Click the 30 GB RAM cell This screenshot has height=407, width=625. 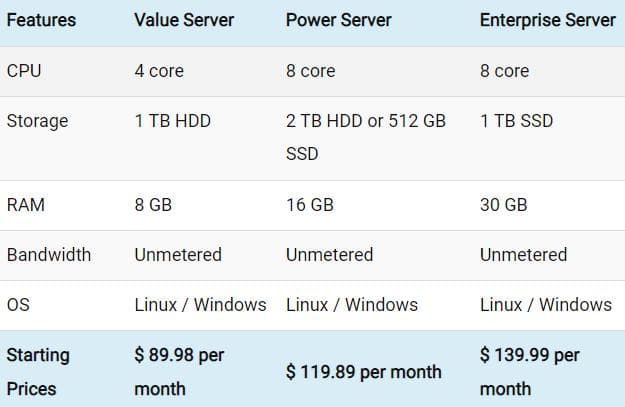[x=503, y=205]
